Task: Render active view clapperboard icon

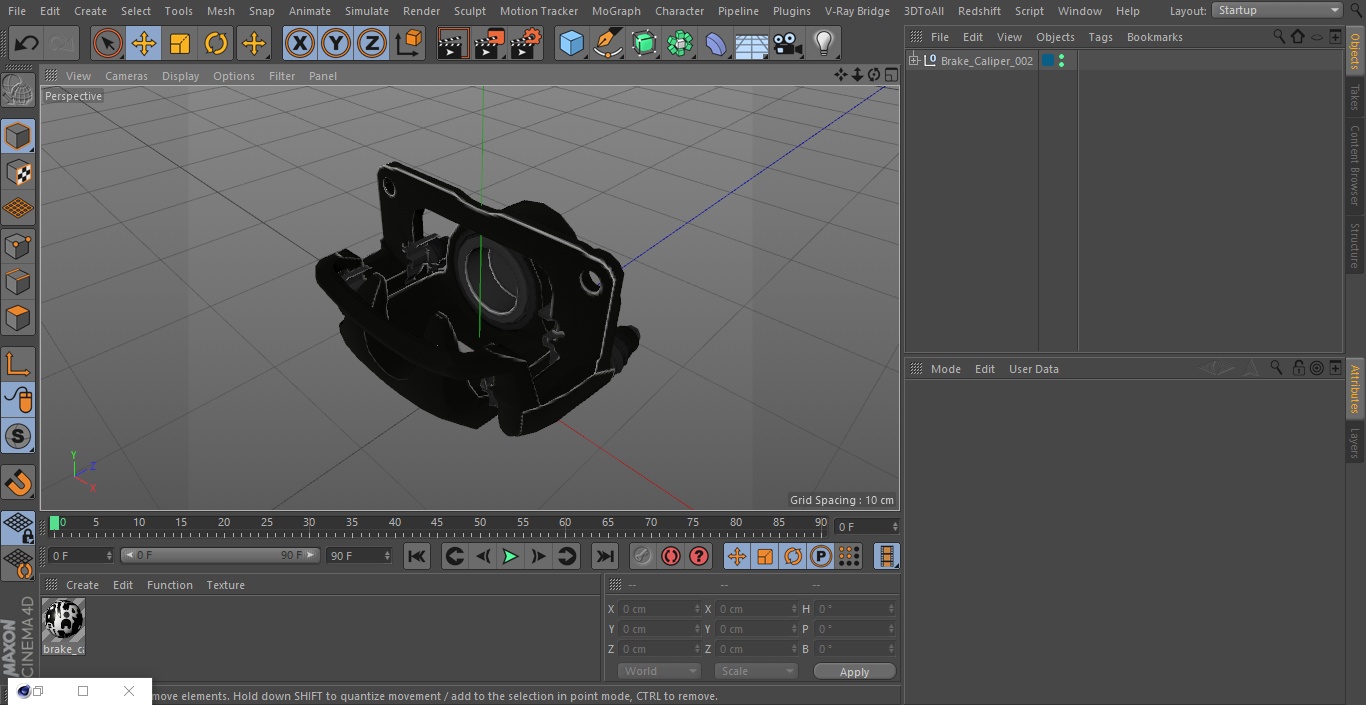Action: (453, 44)
